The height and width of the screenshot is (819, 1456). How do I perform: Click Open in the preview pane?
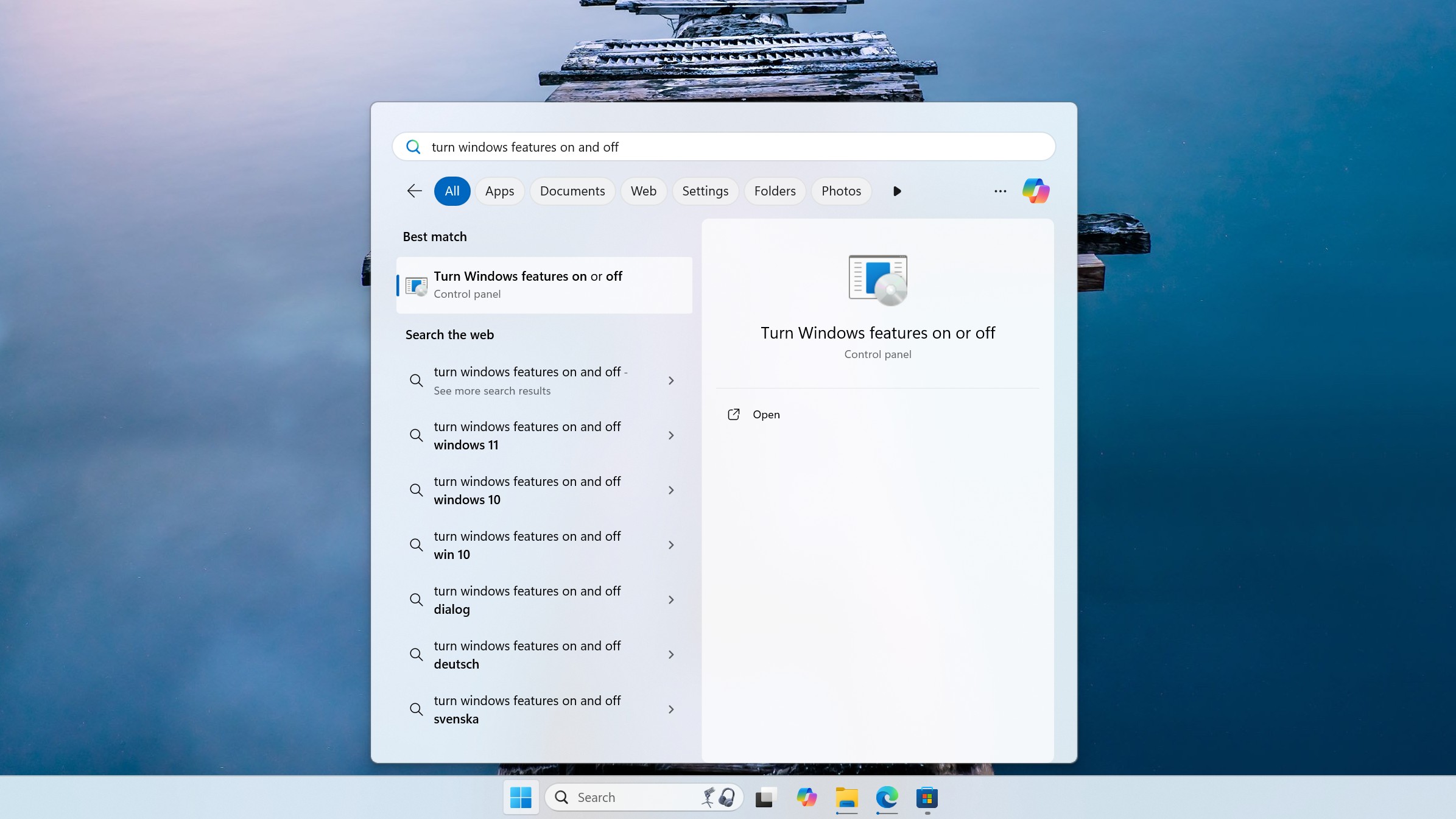767,414
